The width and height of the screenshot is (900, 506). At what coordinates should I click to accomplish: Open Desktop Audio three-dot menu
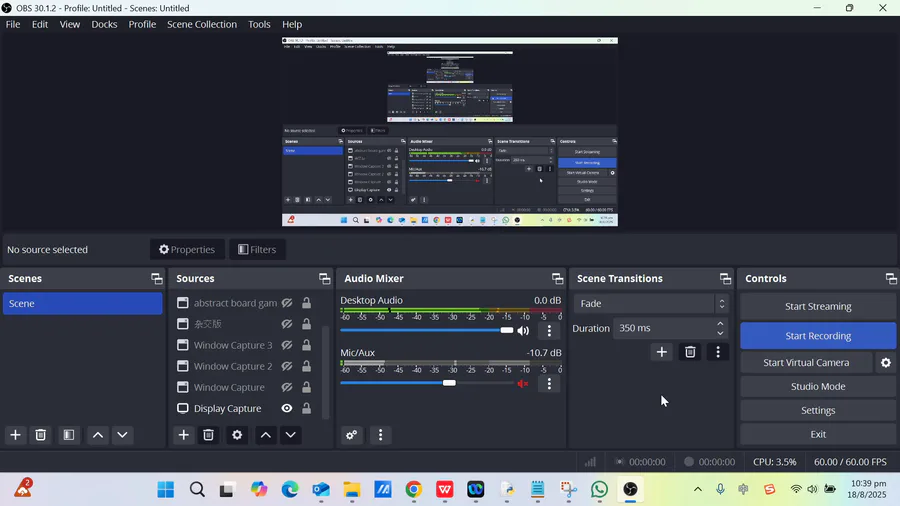pos(549,330)
